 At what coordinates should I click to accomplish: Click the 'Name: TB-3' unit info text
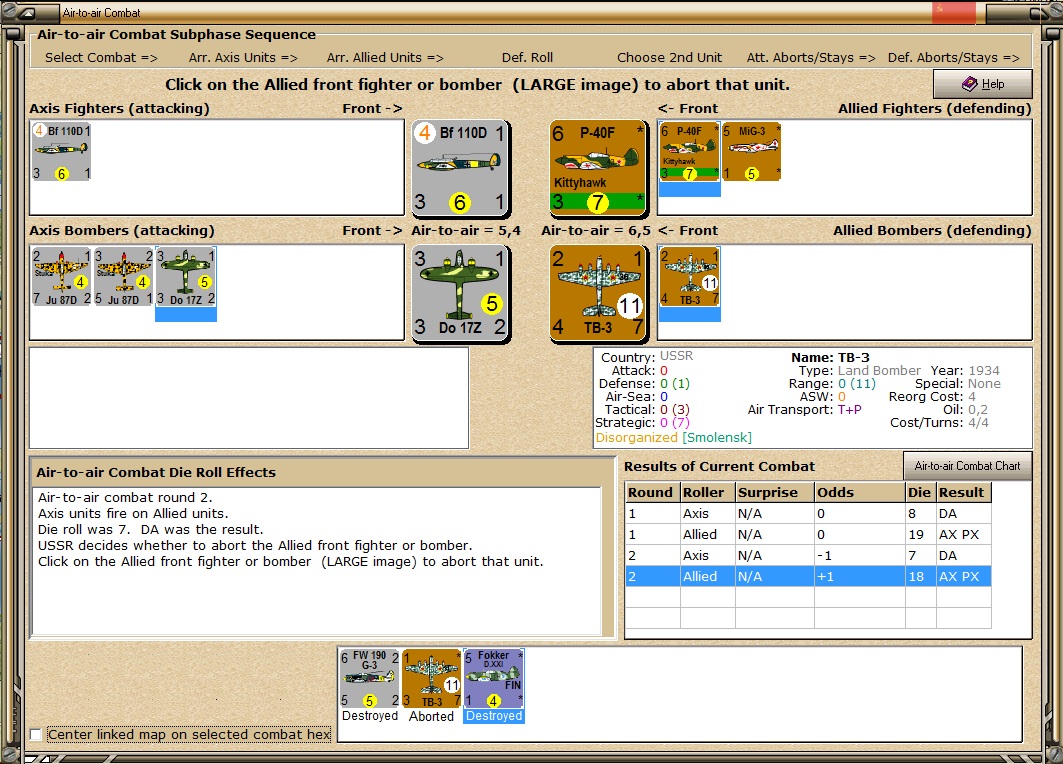point(830,357)
